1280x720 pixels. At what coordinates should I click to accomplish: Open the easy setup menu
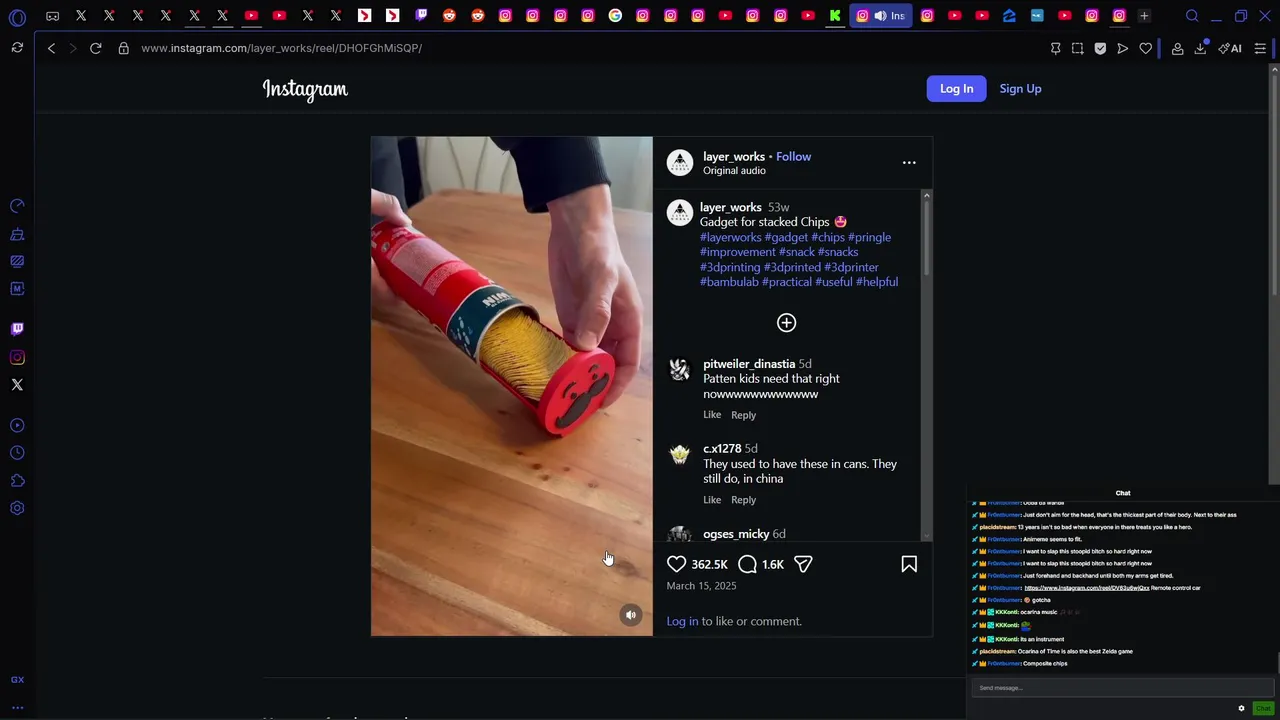[x=1260, y=48]
